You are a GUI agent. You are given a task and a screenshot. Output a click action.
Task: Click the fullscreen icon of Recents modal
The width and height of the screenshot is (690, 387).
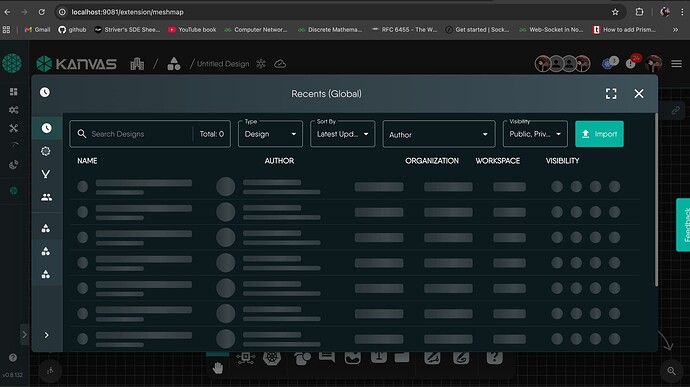[x=611, y=94]
